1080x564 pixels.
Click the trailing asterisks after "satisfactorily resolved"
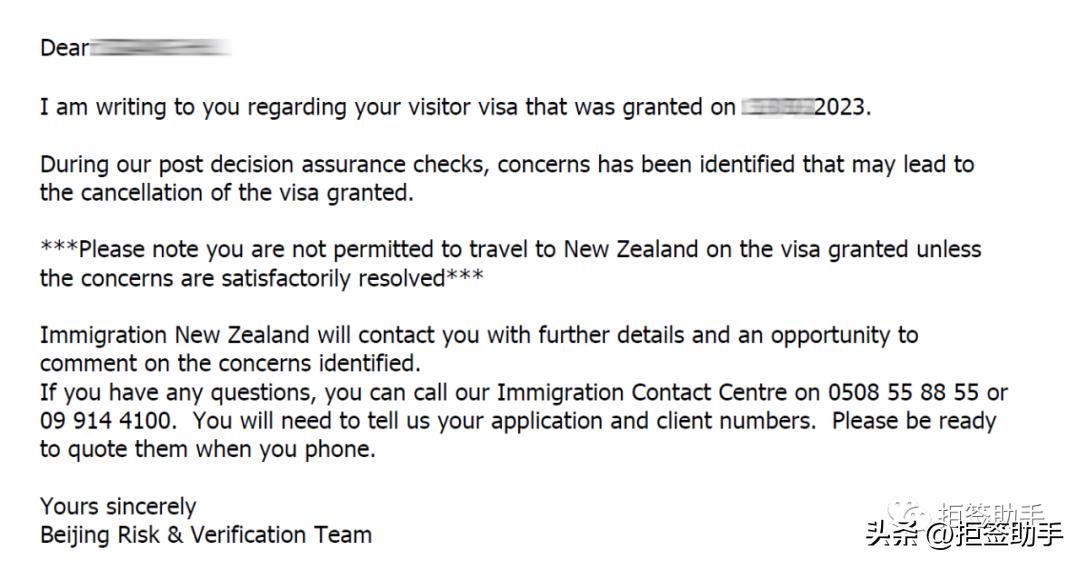click(x=465, y=278)
